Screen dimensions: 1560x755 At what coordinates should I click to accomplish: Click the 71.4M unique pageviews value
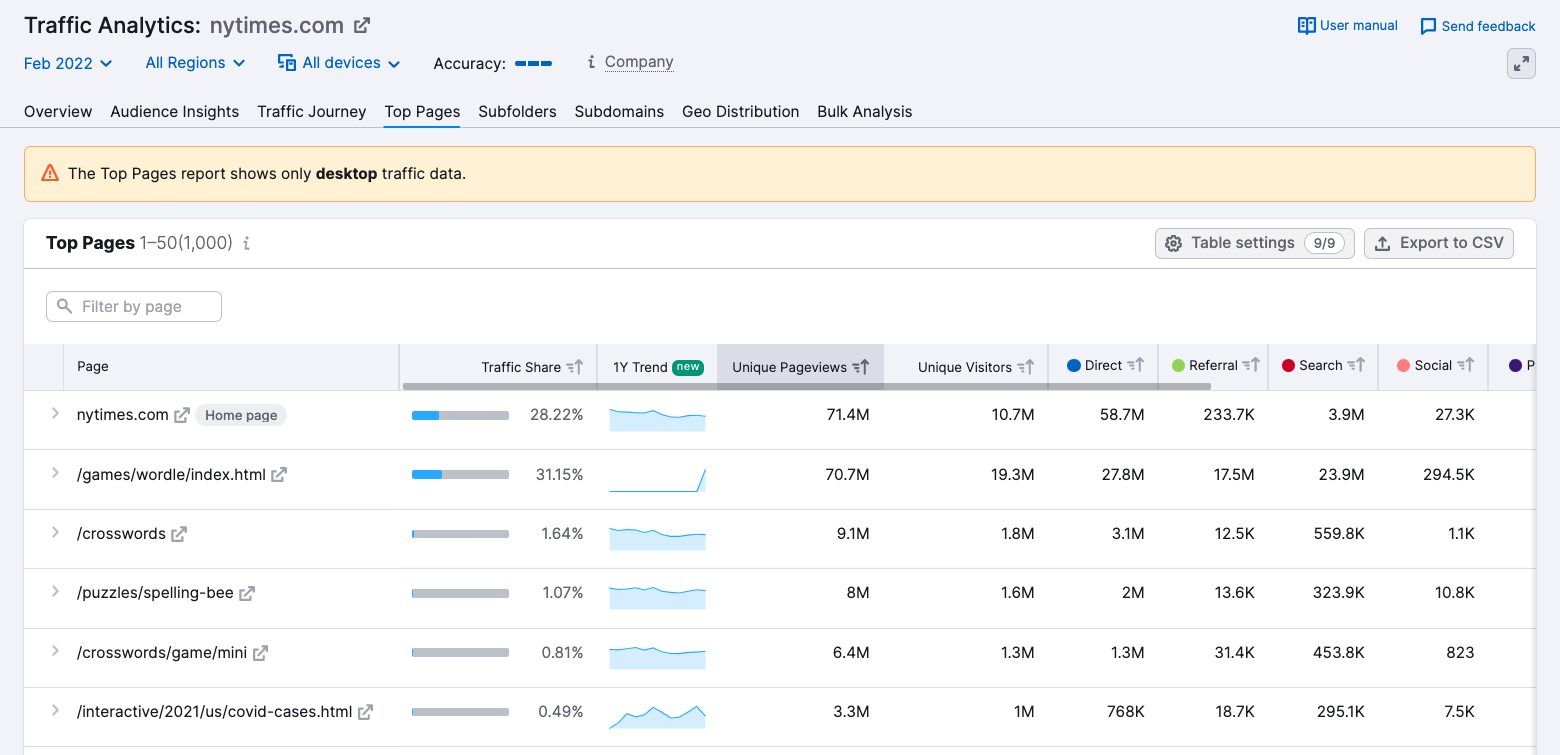point(848,415)
